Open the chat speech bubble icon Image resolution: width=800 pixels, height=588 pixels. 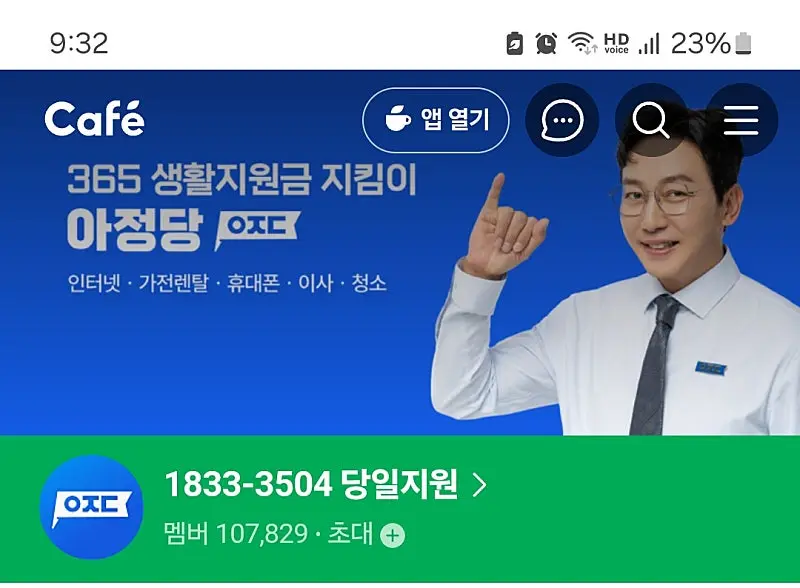click(562, 120)
